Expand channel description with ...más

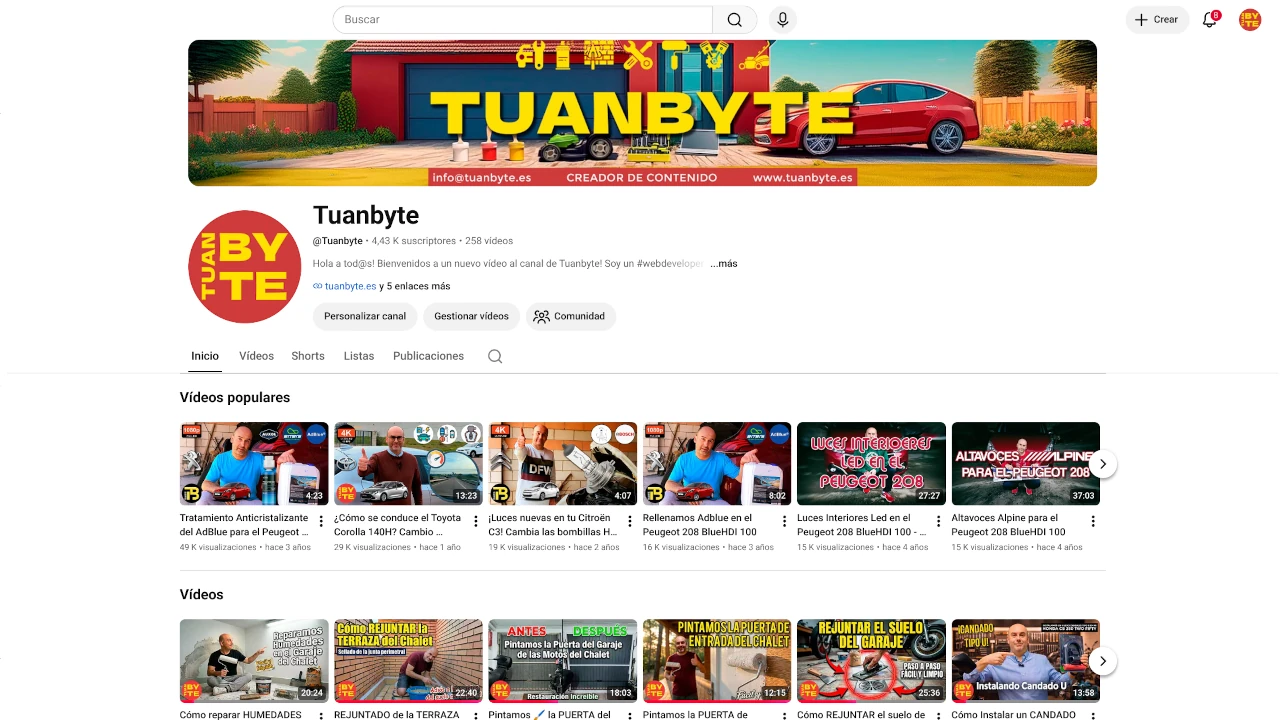724,264
